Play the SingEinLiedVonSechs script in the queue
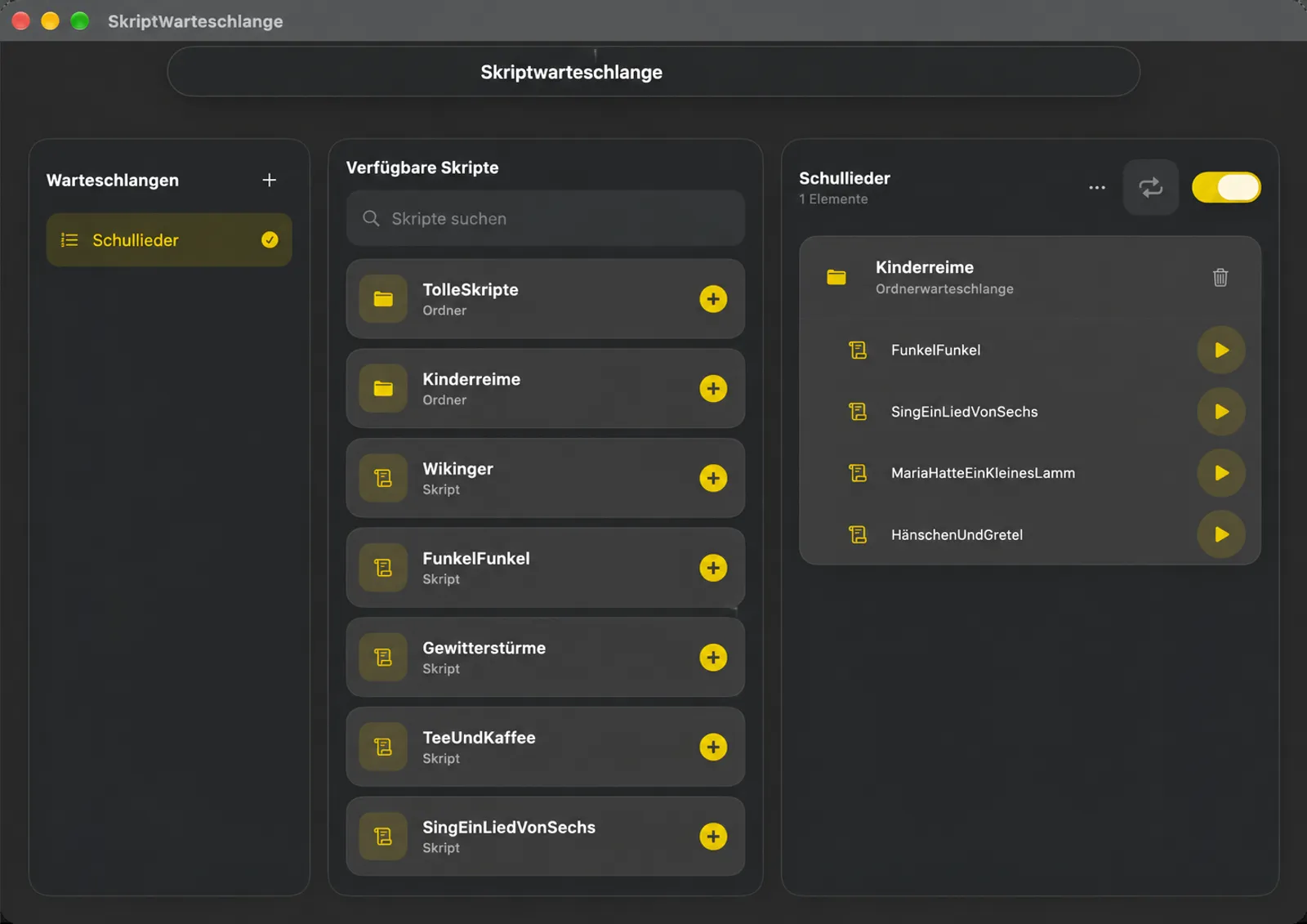 (1221, 412)
